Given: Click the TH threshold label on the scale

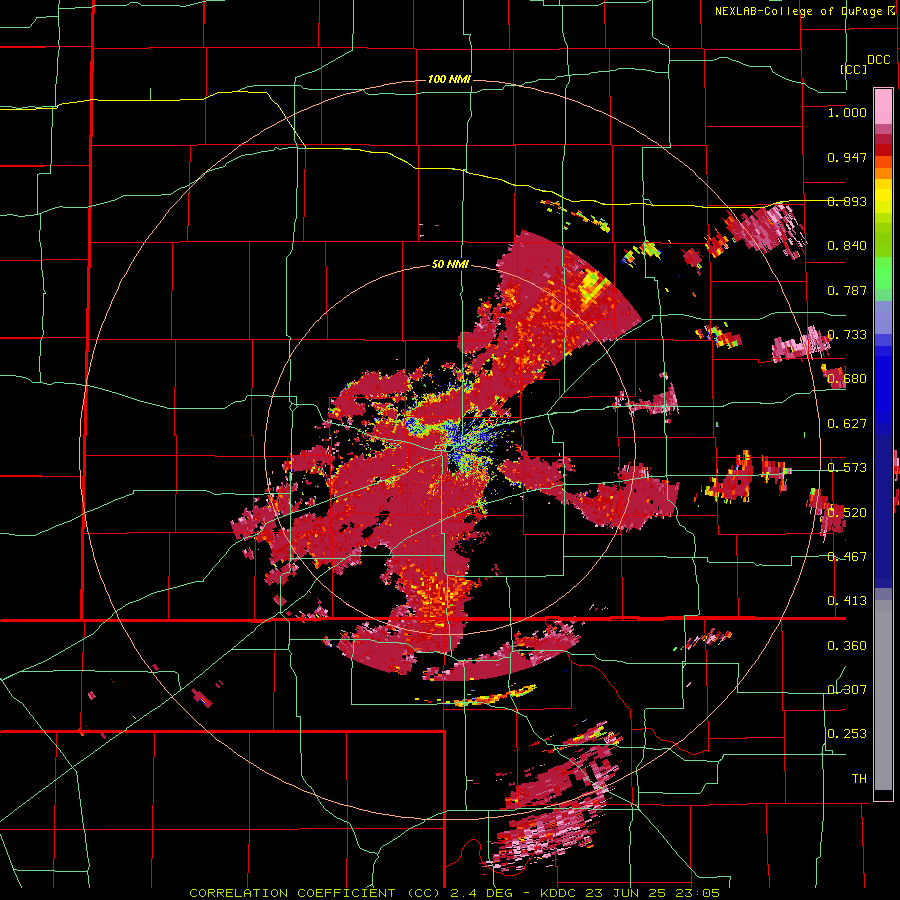Looking at the screenshot, I should pos(859,779).
